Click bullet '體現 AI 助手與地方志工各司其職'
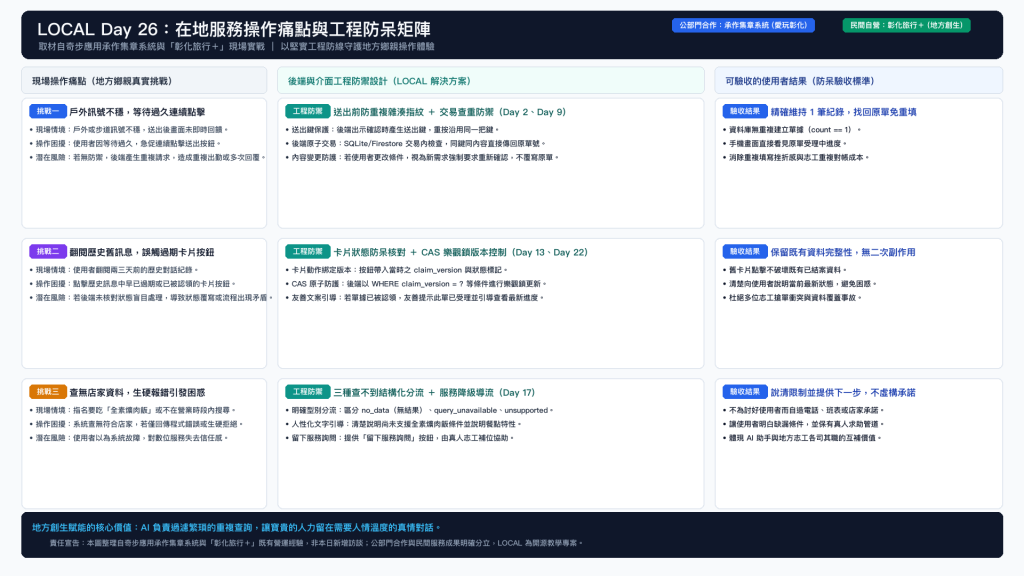 coord(802,438)
